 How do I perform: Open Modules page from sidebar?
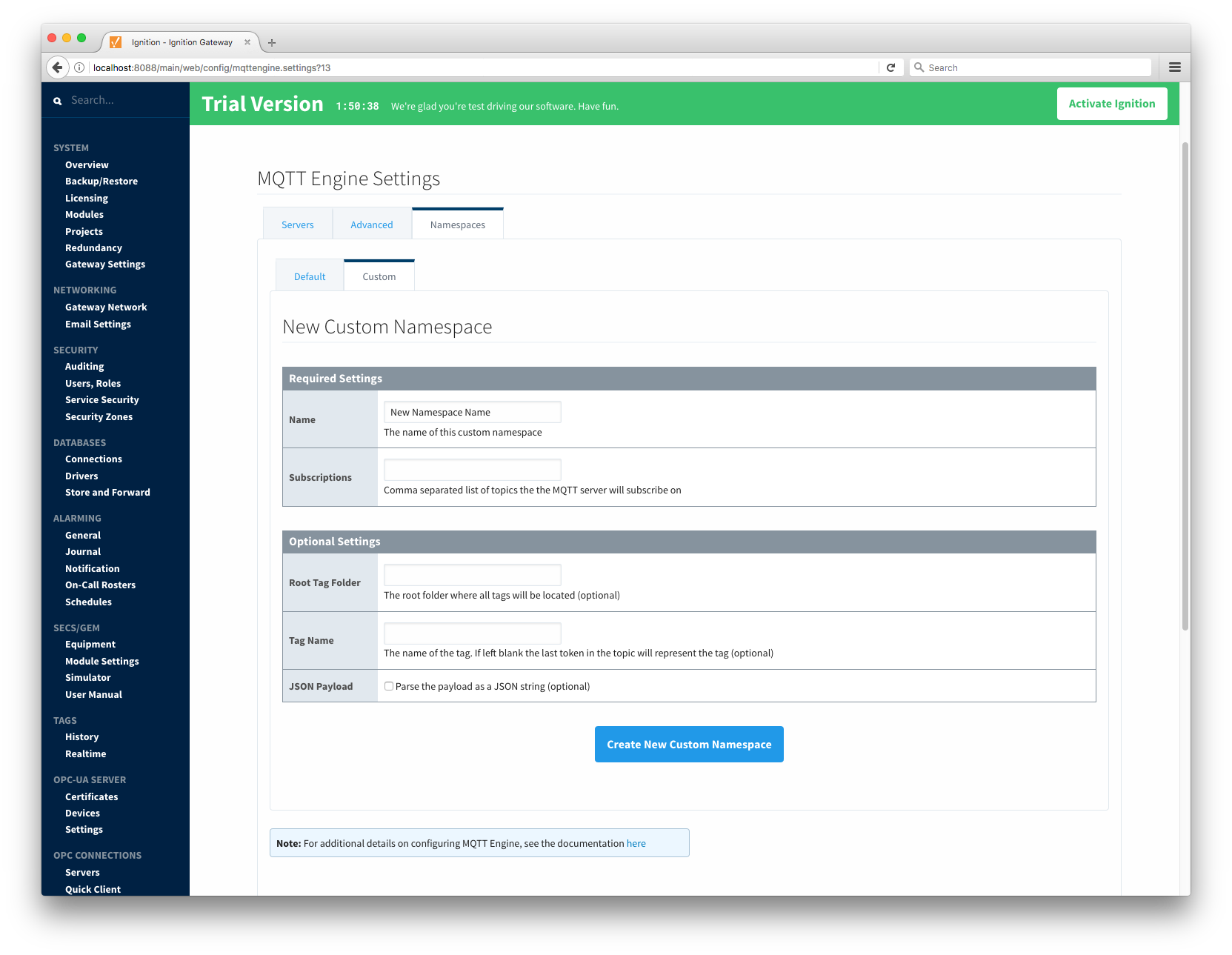click(84, 214)
